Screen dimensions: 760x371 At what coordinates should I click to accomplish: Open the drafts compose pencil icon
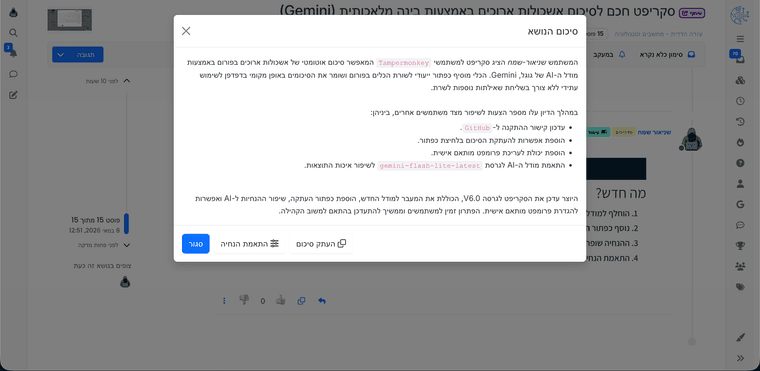[14, 95]
